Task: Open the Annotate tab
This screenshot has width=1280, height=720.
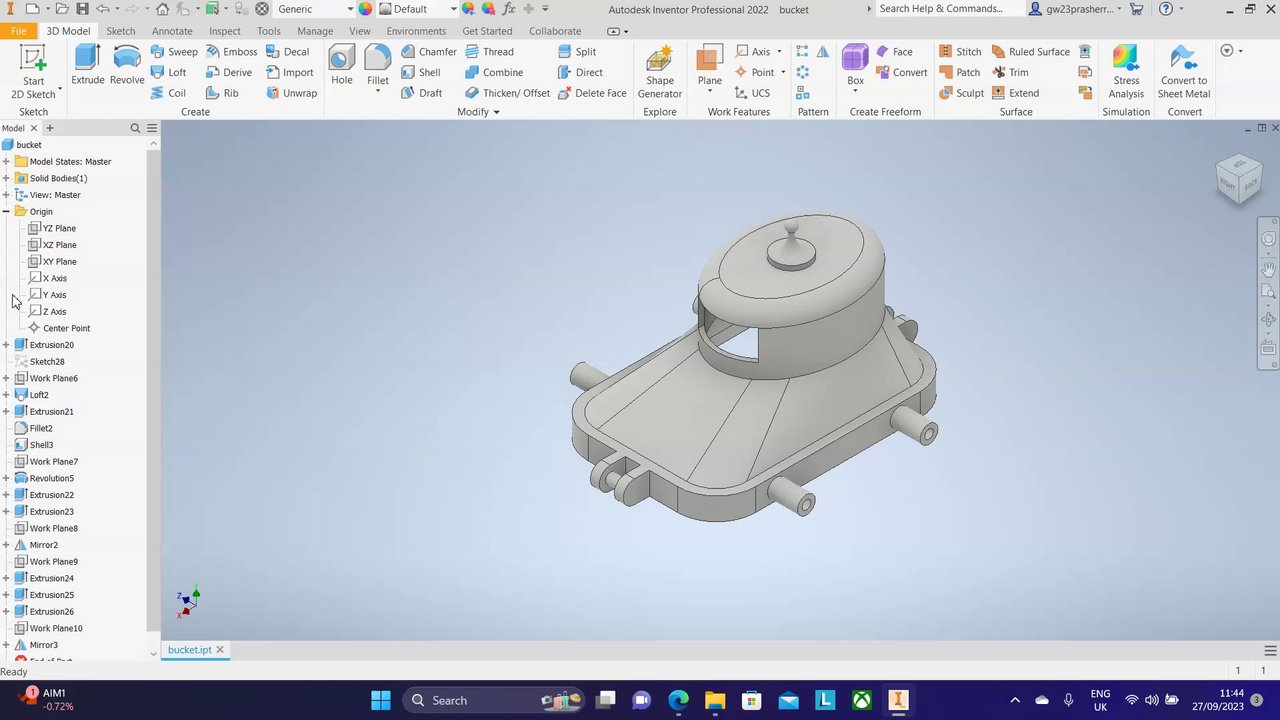Action: tap(172, 31)
